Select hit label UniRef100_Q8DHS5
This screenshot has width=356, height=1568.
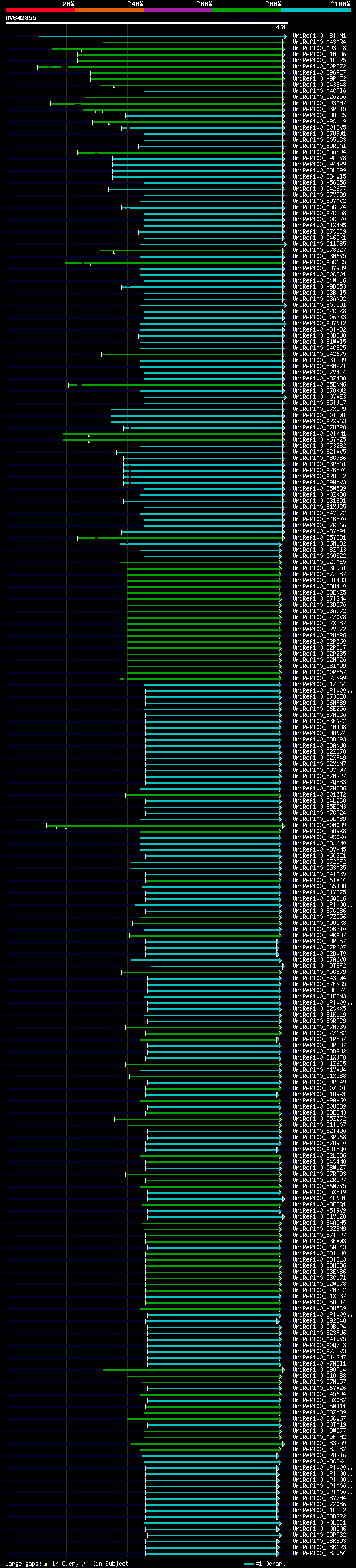coord(319,115)
